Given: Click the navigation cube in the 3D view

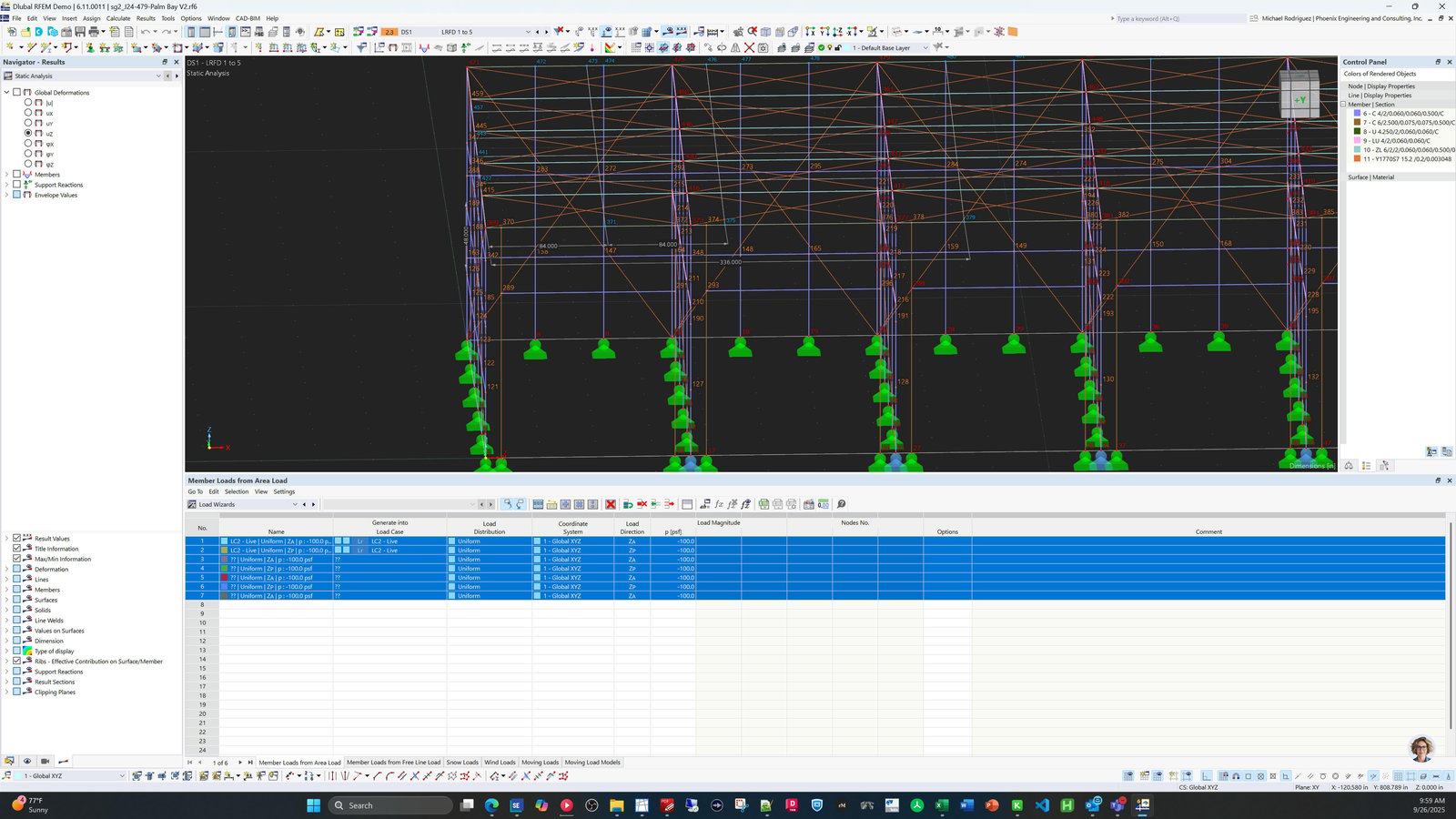Looking at the screenshot, I should click(x=1299, y=95).
